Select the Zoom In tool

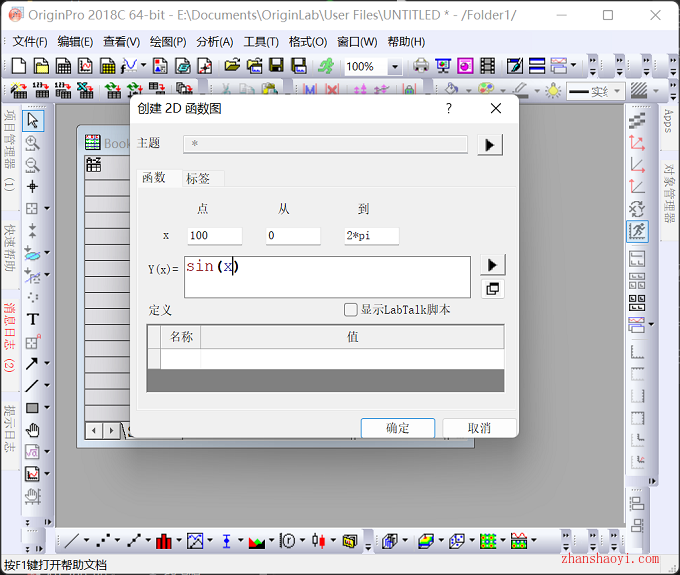point(33,143)
